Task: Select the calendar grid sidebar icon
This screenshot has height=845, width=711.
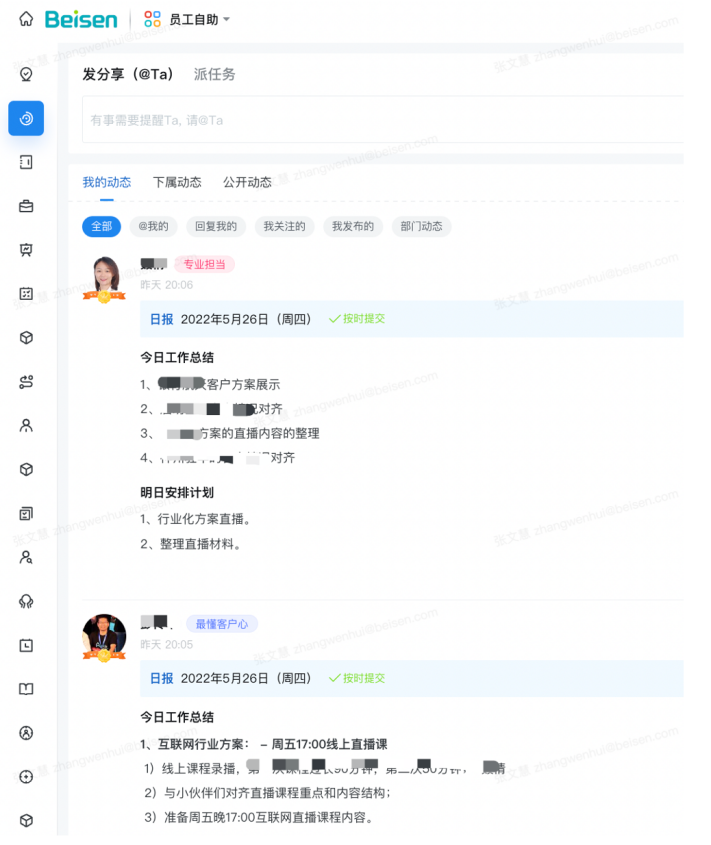Action: pos(26,294)
